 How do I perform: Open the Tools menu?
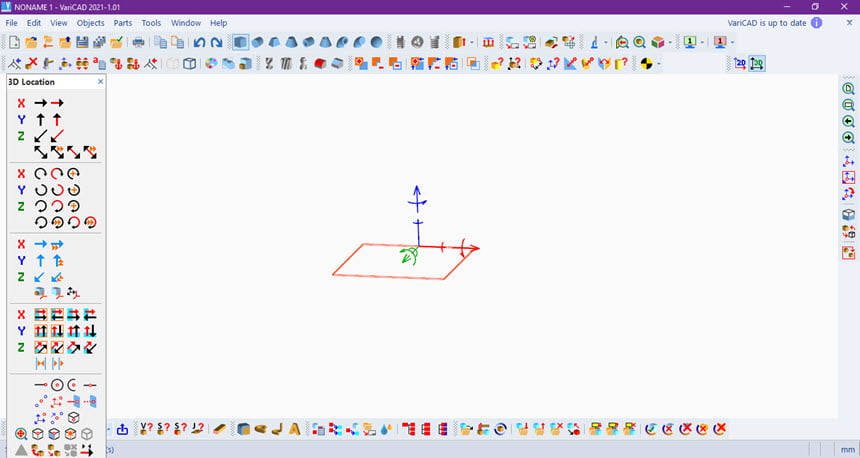point(151,23)
